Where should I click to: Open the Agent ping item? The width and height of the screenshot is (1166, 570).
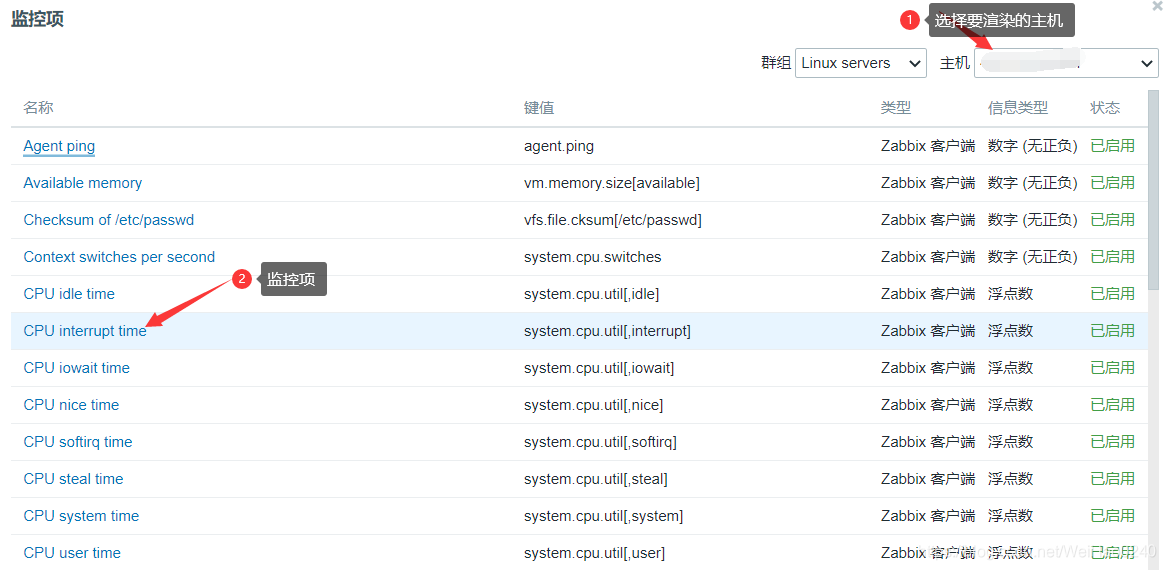click(x=59, y=146)
